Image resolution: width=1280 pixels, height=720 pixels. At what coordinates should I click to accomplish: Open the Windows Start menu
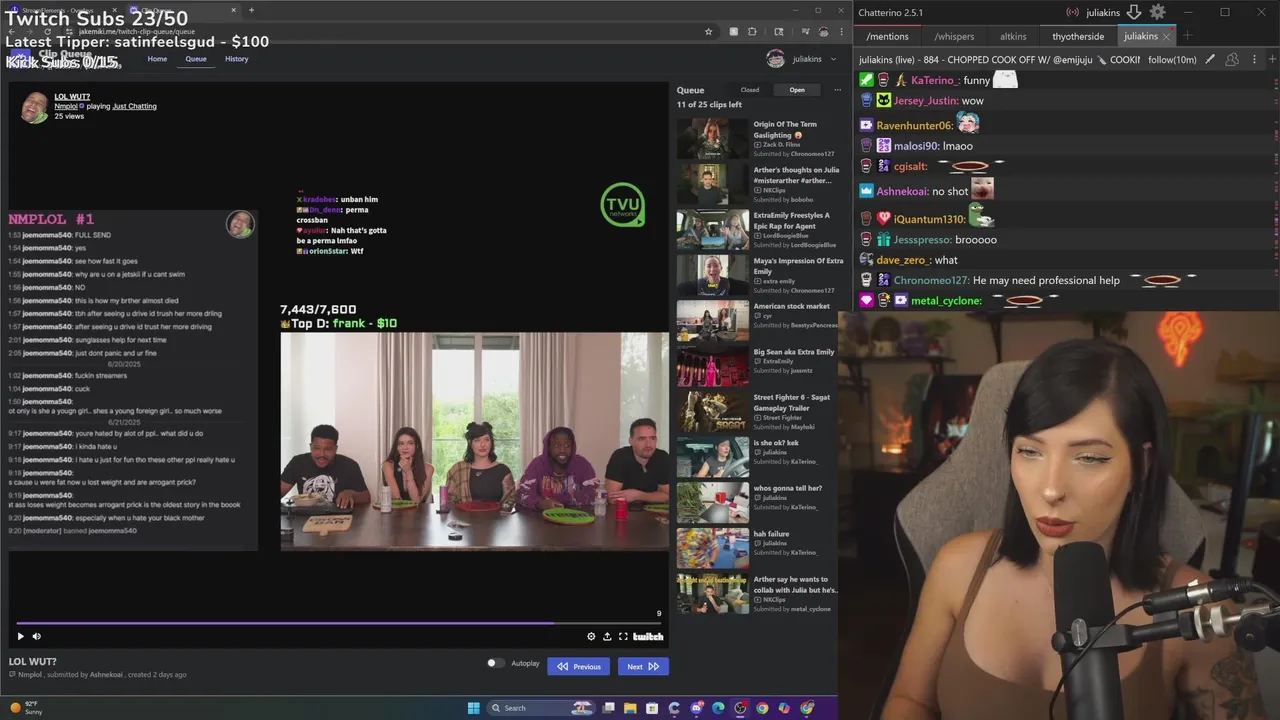473,708
